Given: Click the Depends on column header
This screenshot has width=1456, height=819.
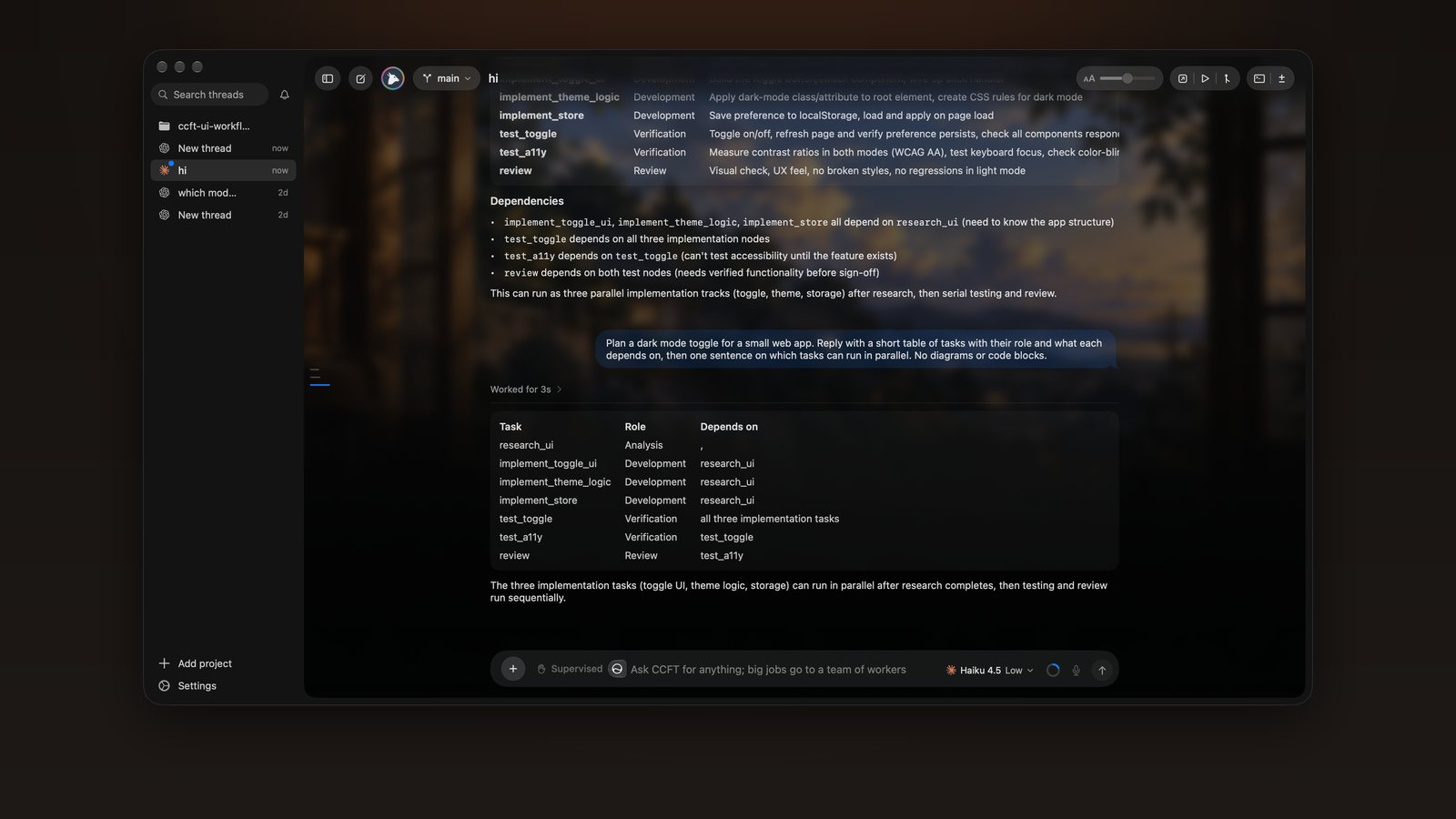Looking at the screenshot, I should click(729, 427).
